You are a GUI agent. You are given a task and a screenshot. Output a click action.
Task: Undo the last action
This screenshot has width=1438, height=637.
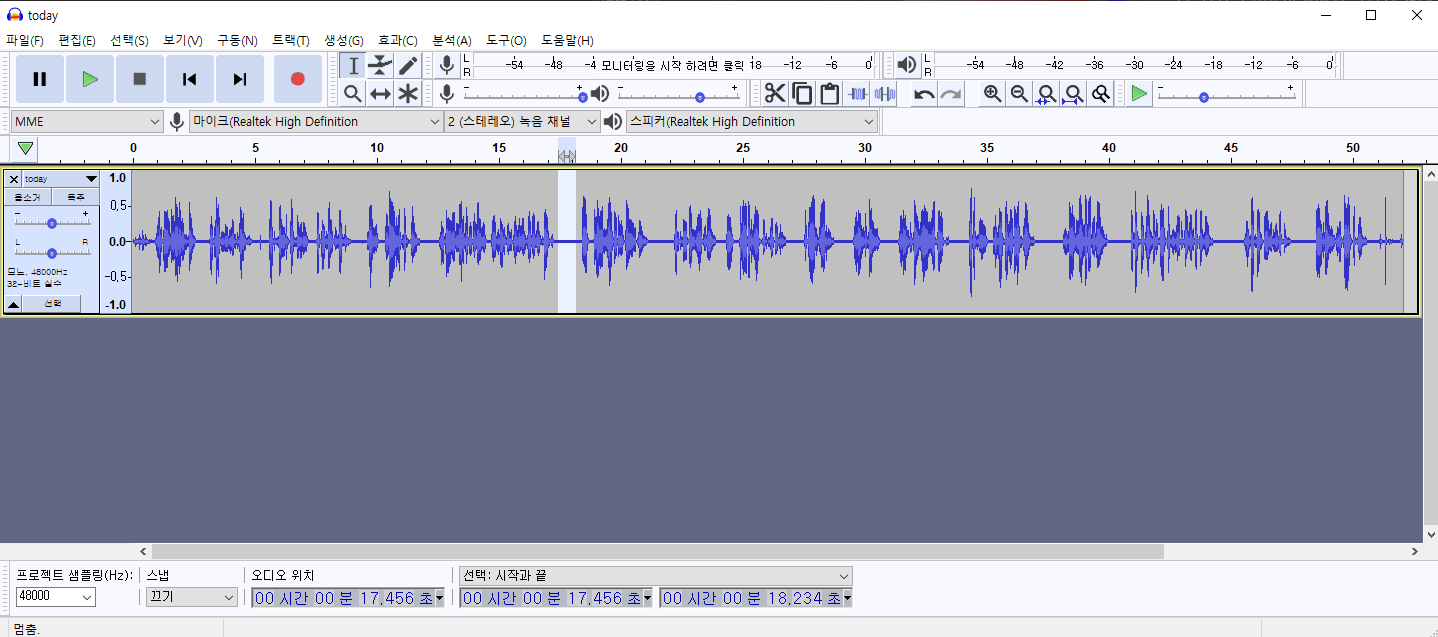point(924,94)
